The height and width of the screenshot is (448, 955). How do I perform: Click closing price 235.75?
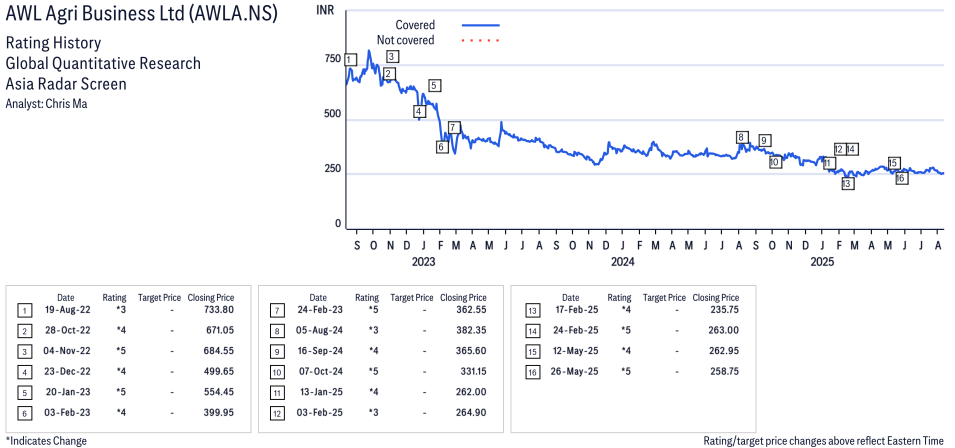(725, 310)
